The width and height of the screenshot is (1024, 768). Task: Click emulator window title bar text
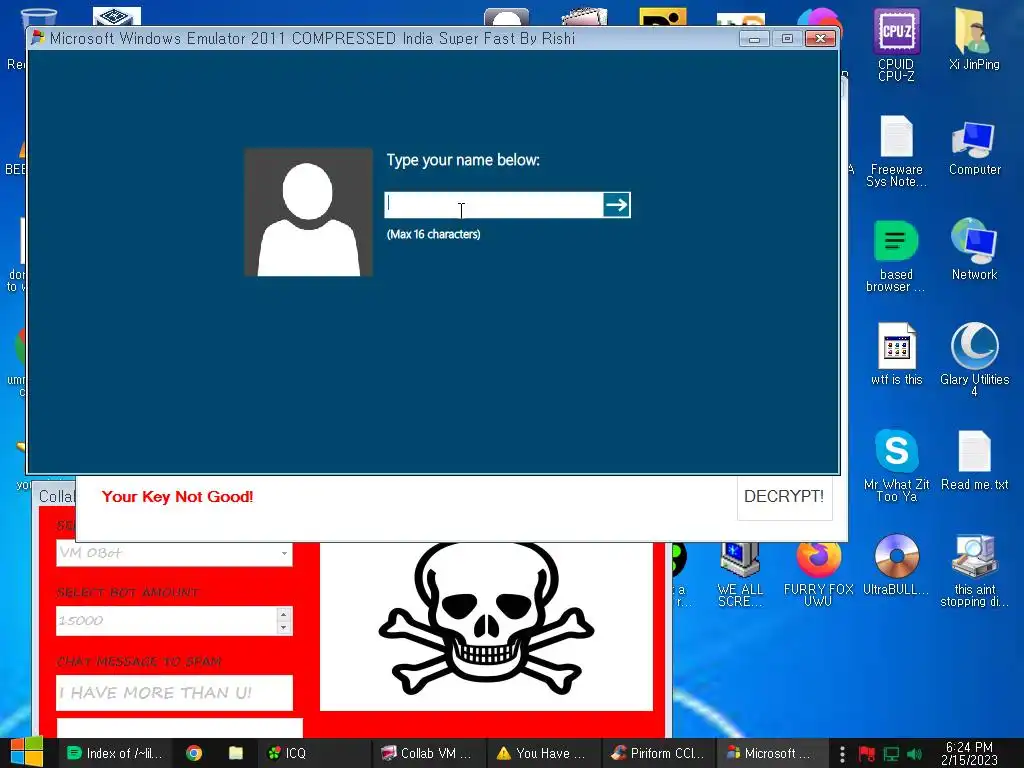[x=313, y=39]
